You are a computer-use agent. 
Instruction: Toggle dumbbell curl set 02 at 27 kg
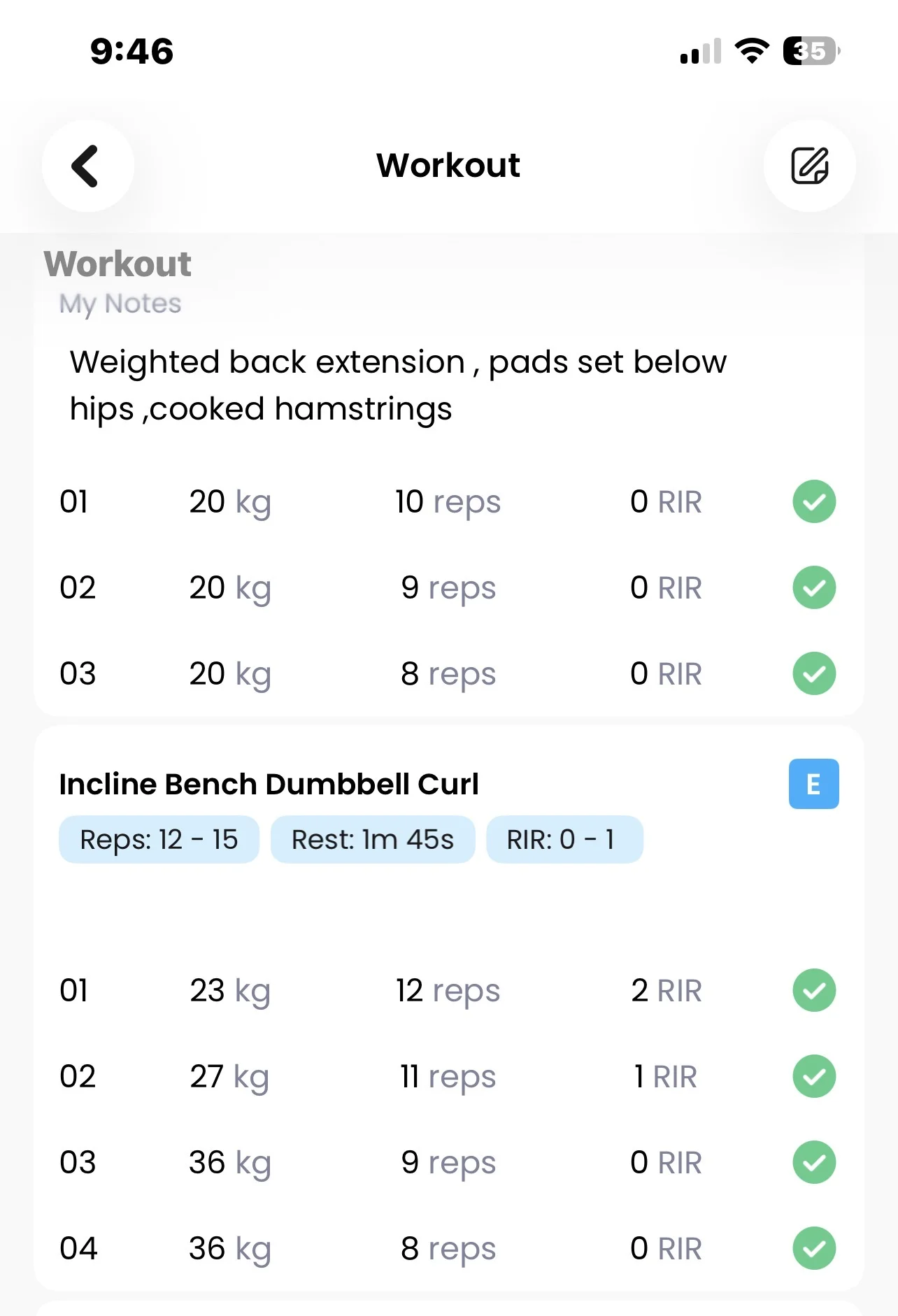(x=814, y=1076)
